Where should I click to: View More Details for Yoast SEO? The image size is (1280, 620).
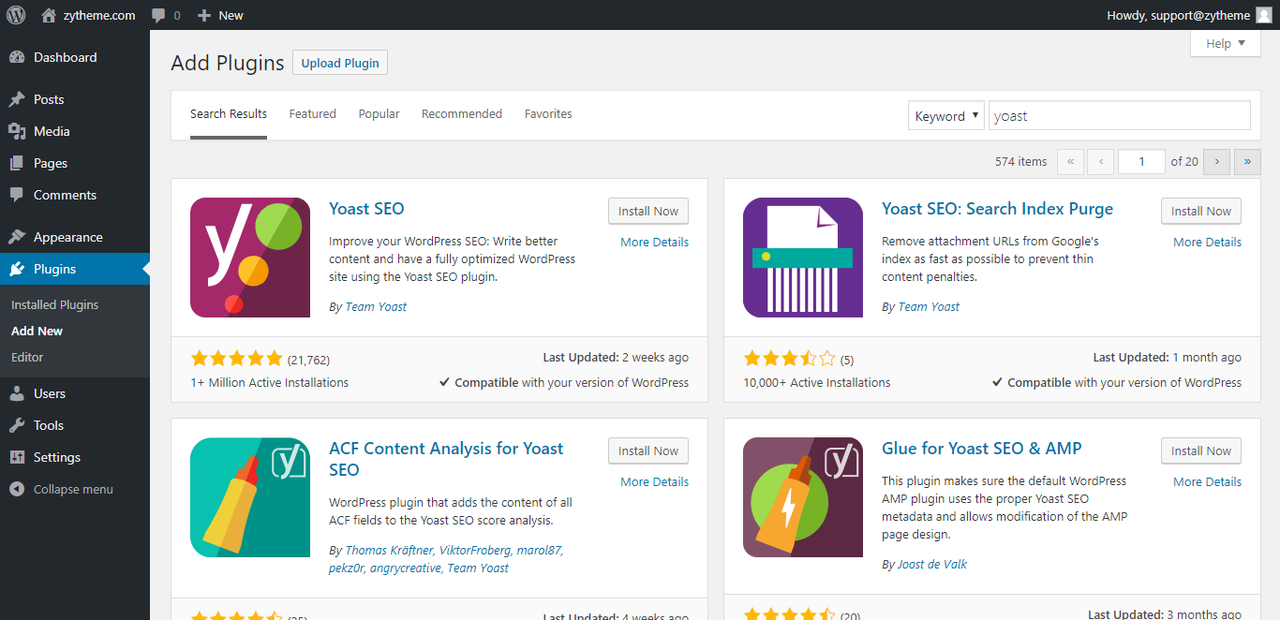point(654,242)
